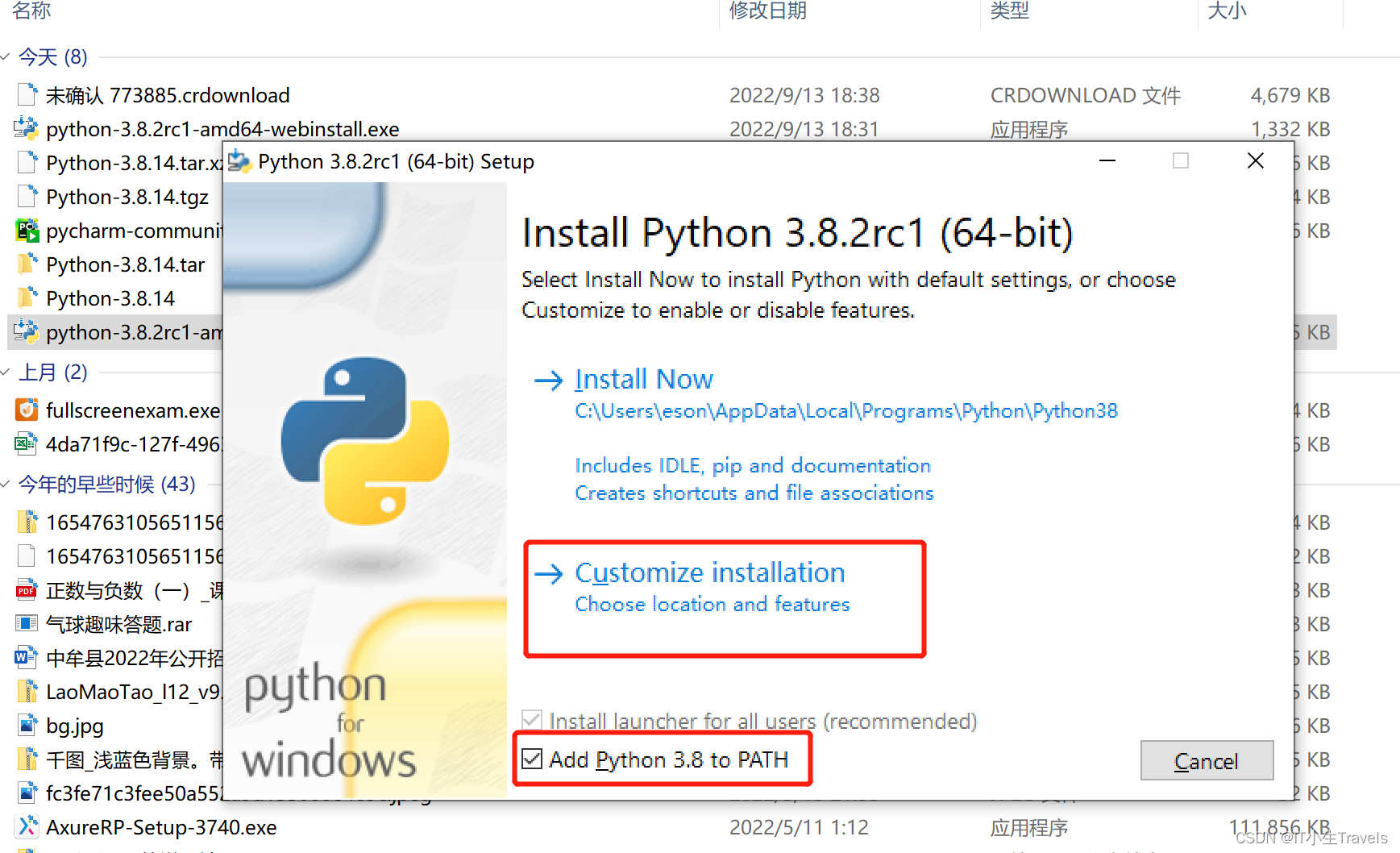The height and width of the screenshot is (853, 1400).
Task: Click the Install Now link
Action: pyautogui.click(x=643, y=379)
